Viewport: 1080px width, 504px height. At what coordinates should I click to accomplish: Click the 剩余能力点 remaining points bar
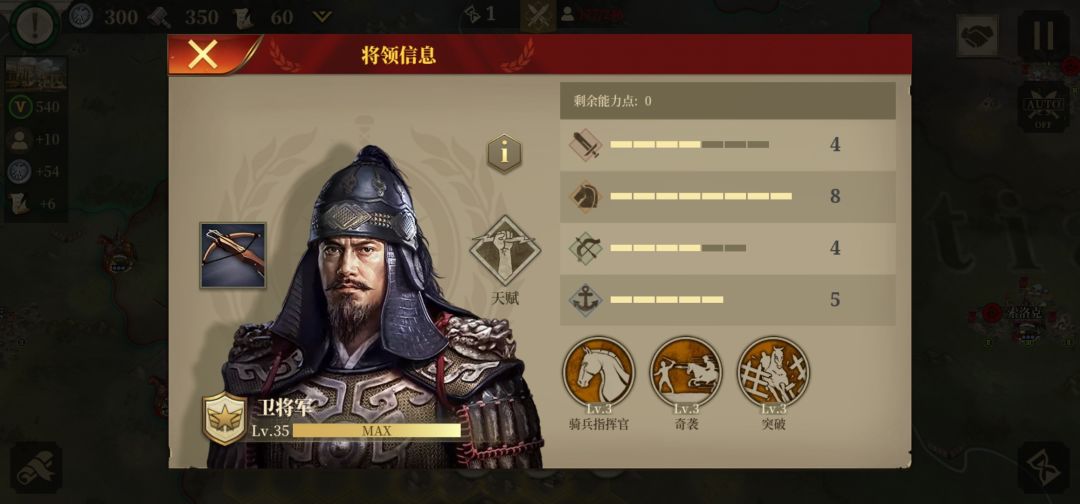point(727,101)
